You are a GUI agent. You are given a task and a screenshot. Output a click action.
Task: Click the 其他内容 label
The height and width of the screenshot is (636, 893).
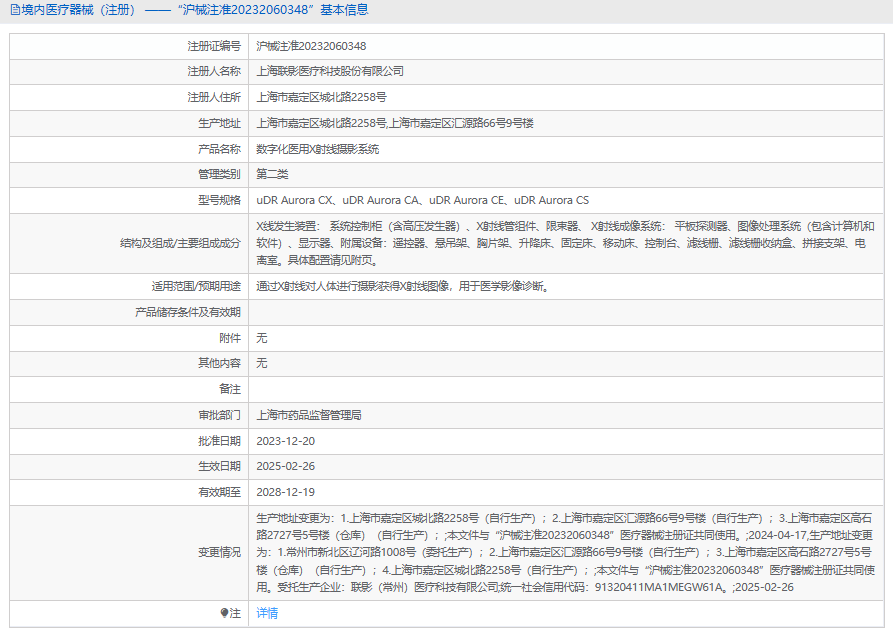pyautogui.click(x=219, y=363)
